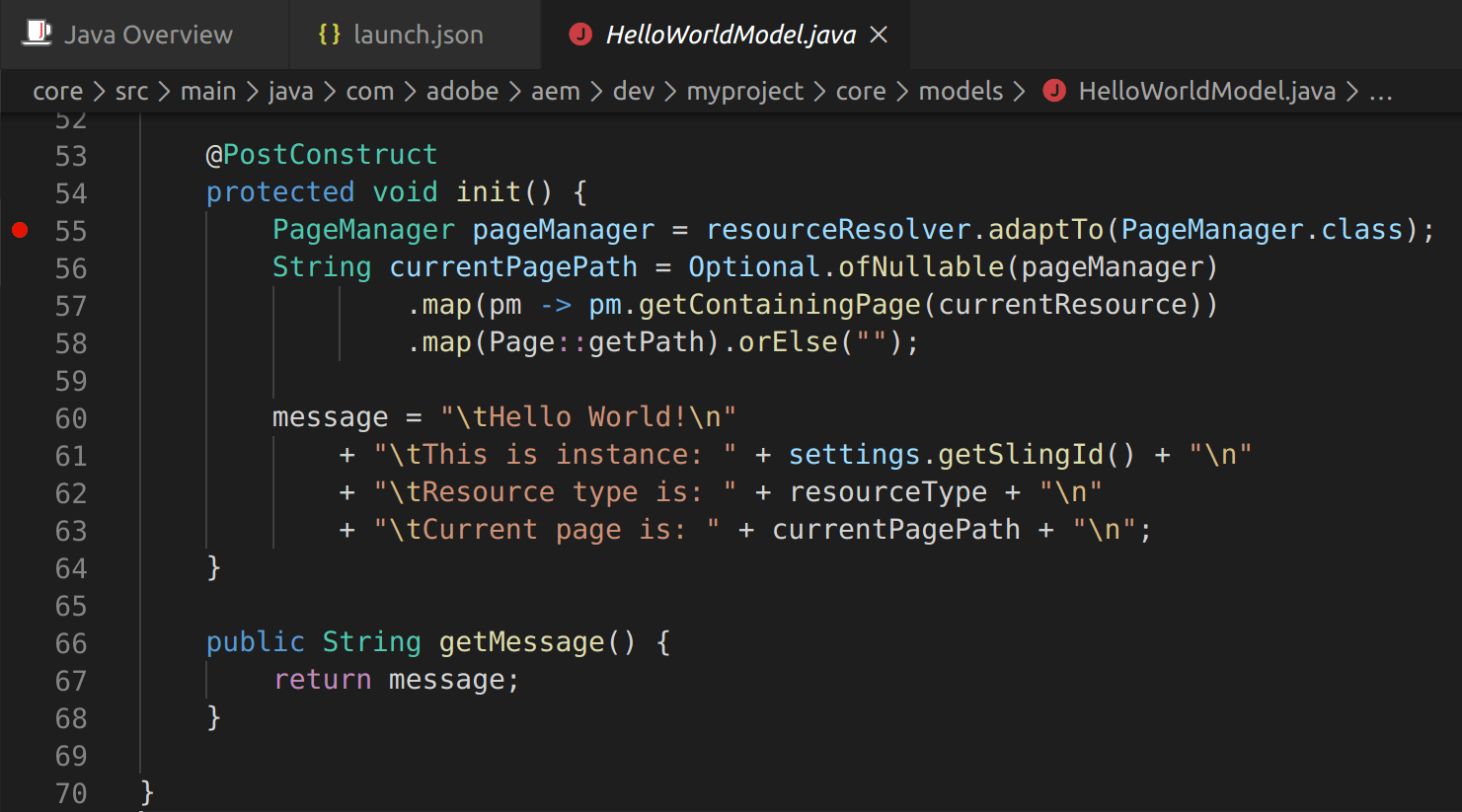
Task: Select the HelloWorldModel.java tab
Action: point(730,35)
